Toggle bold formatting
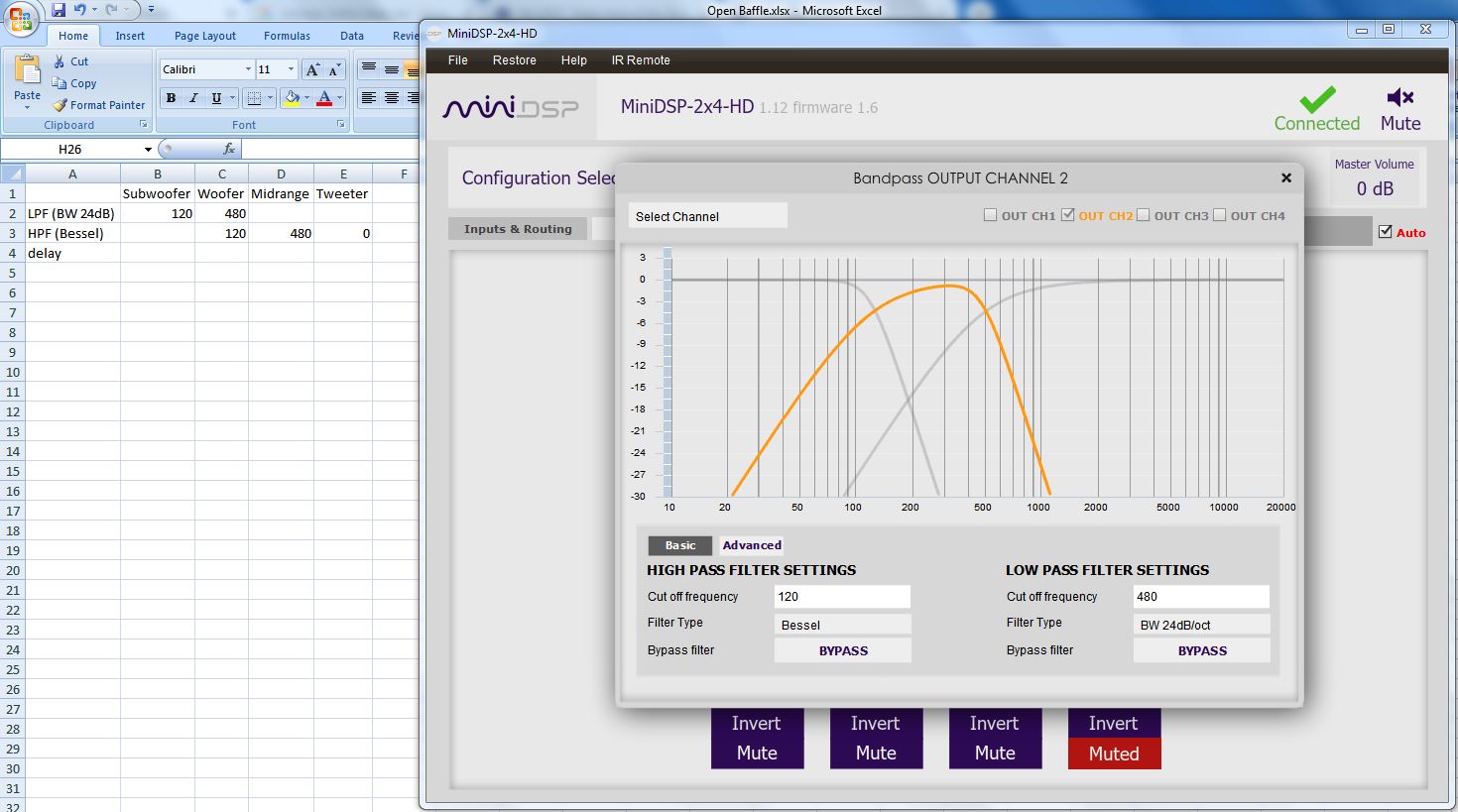Image resolution: width=1458 pixels, height=812 pixels. [172, 98]
